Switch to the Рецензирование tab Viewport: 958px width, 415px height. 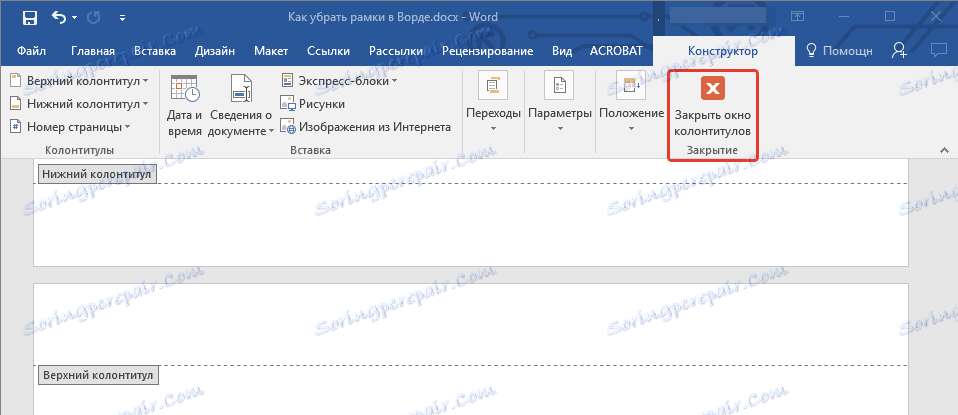(x=488, y=51)
